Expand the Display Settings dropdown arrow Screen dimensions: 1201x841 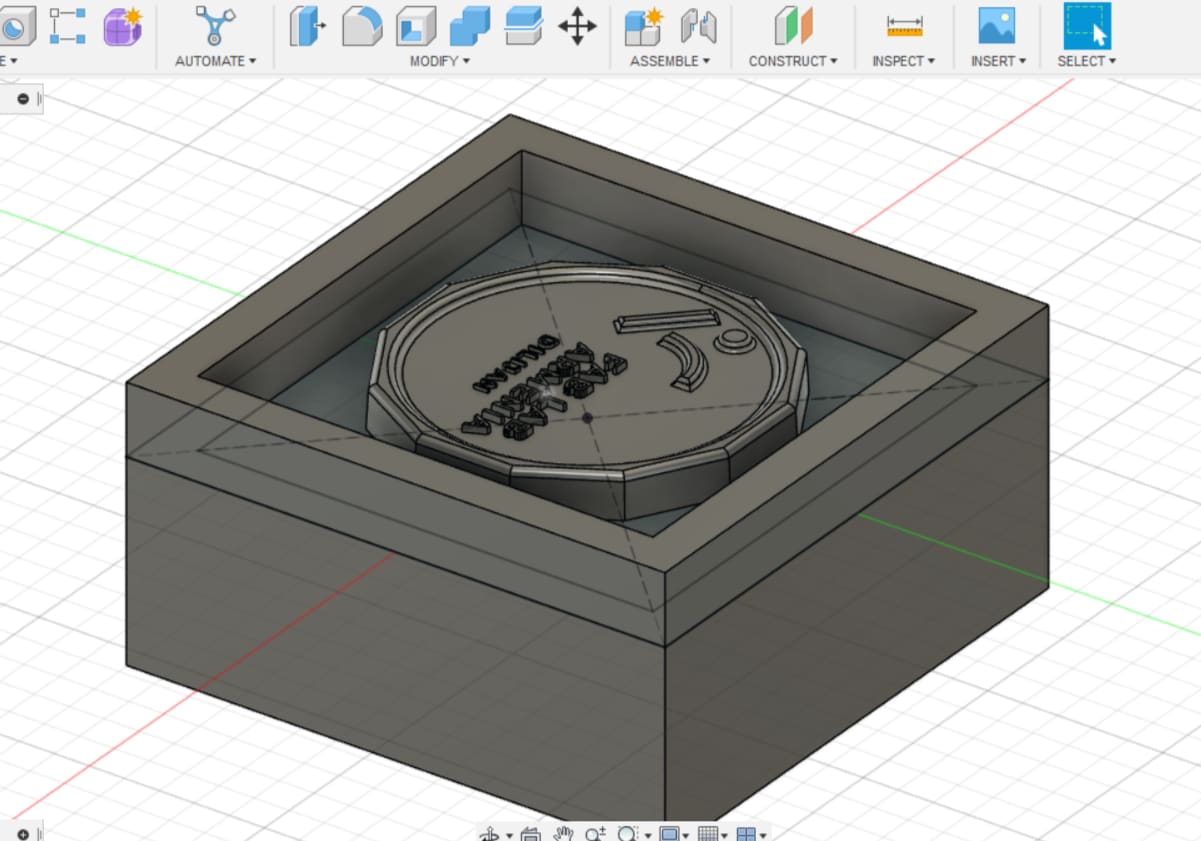686,836
